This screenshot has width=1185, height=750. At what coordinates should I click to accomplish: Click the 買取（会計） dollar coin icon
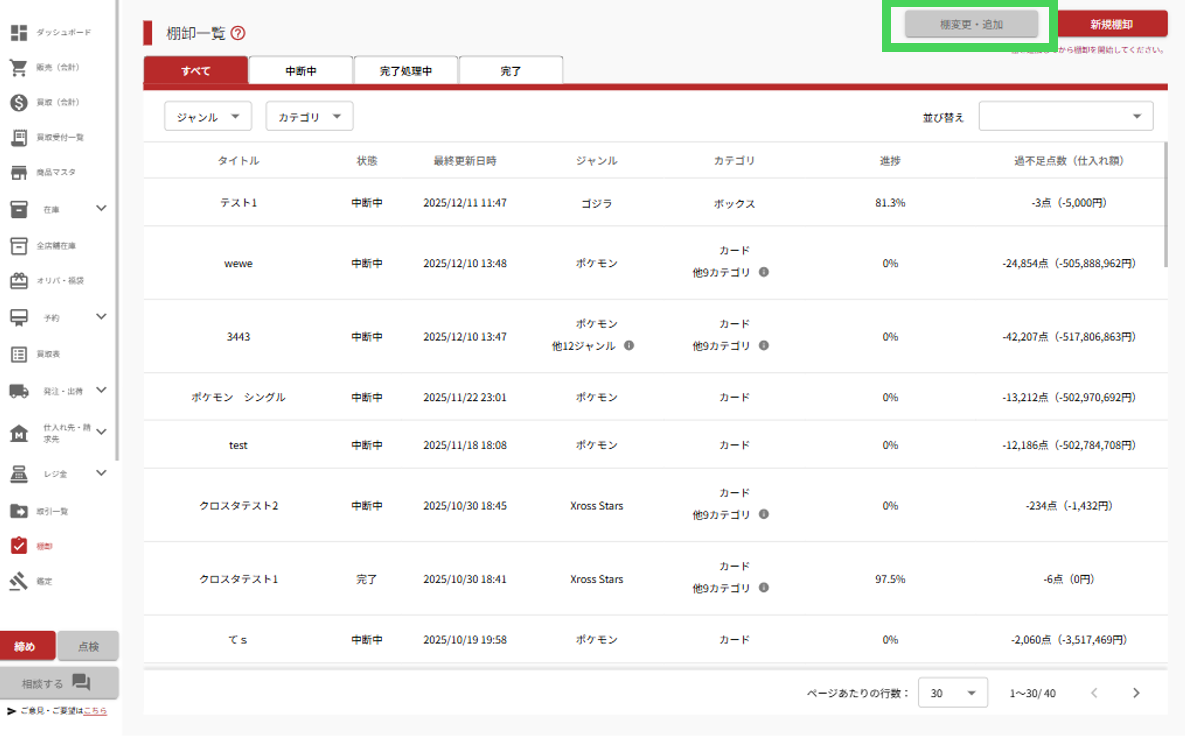coord(18,103)
